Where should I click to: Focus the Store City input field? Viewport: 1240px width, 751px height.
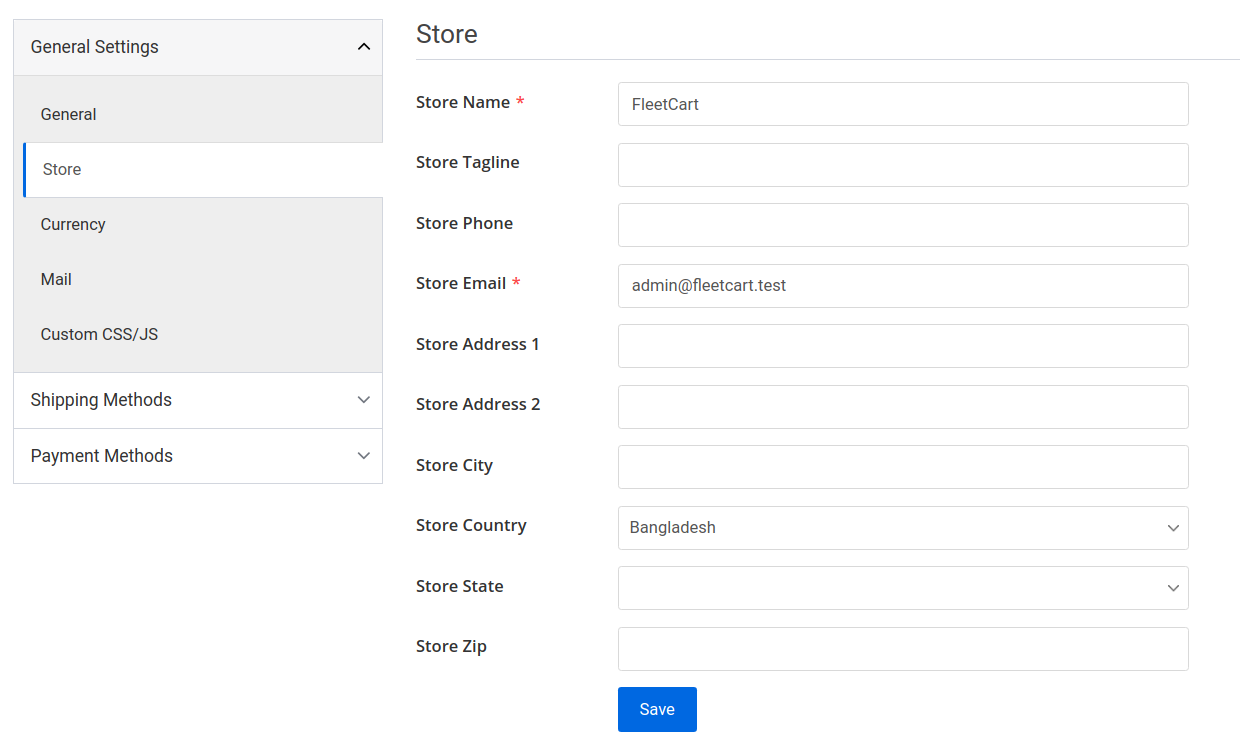point(900,467)
